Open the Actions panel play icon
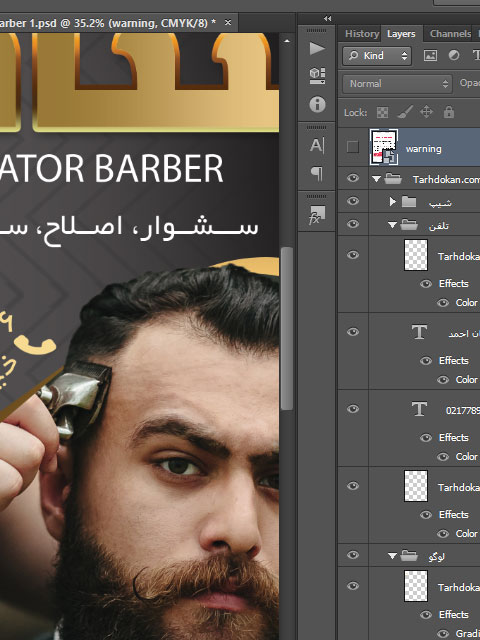This screenshot has height=640, width=480. point(317,49)
